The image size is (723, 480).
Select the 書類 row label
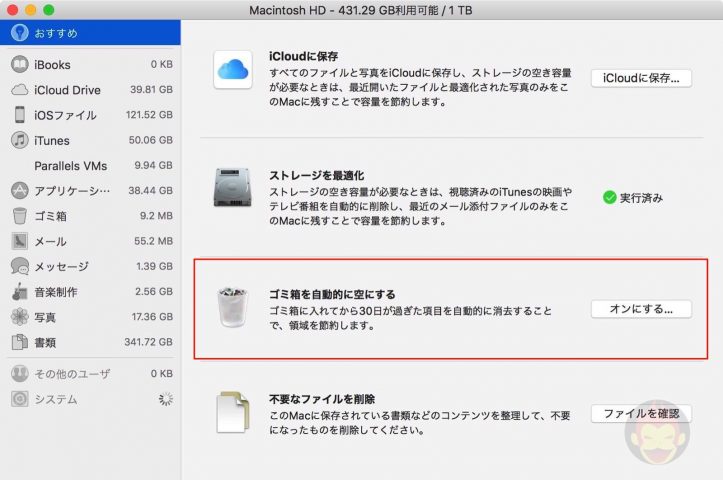45,343
